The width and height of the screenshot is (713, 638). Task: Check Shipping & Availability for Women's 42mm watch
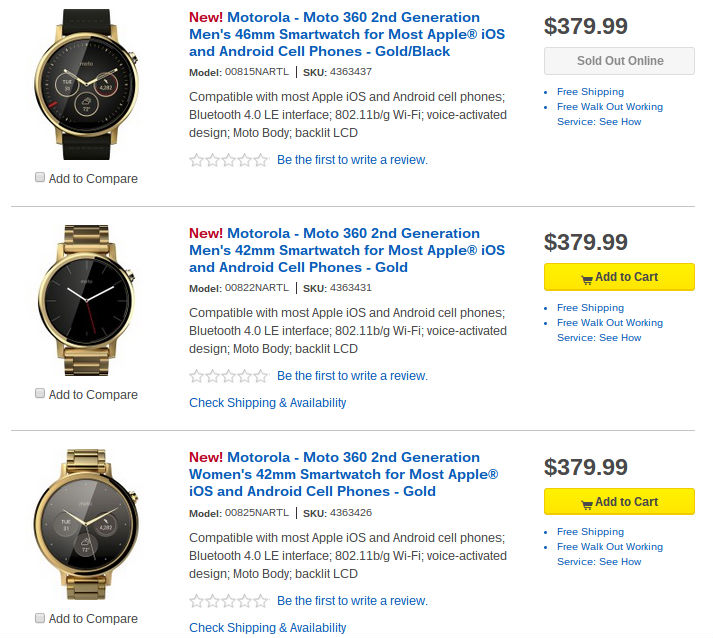268,628
